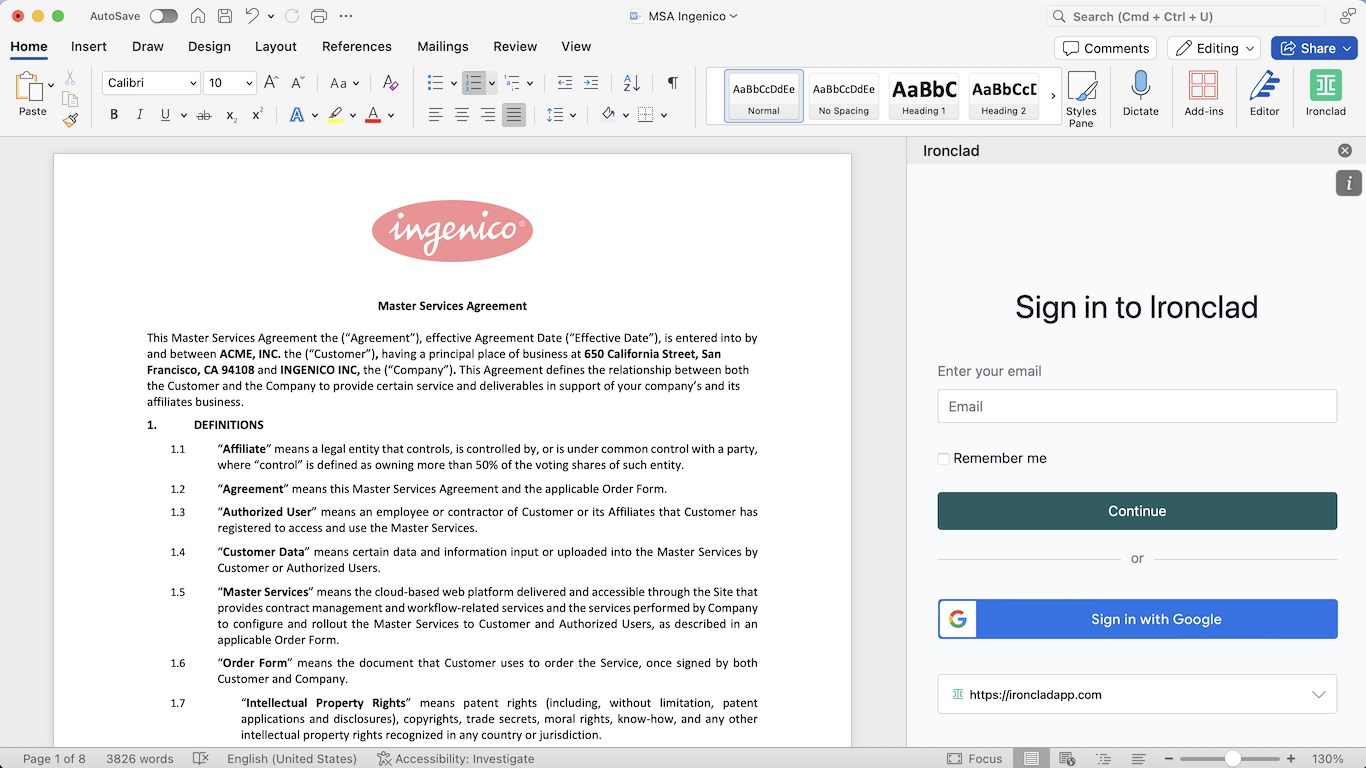
Task: Open the References tab
Action: click(x=357, y=46)
